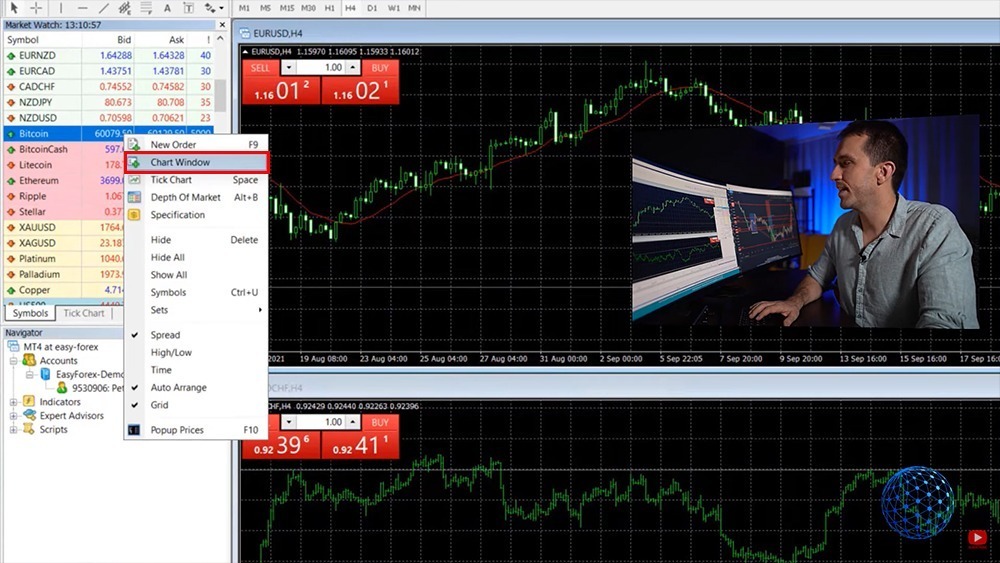Expand the Expert Advisors tree node
The image size is (1000, 563).
[13, 416]
